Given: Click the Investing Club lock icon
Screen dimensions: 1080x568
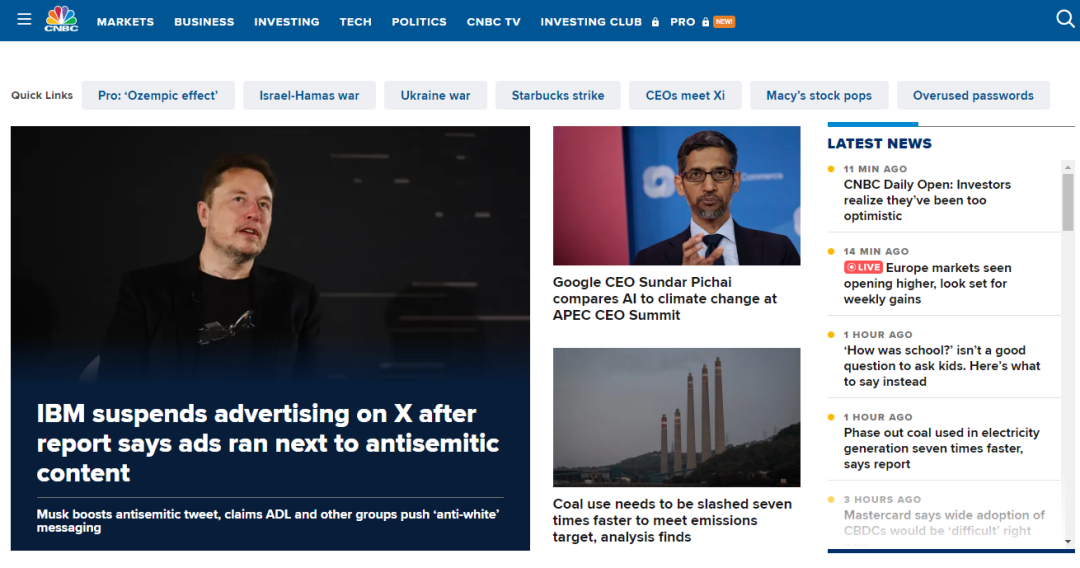Looking at the screenshot, I should [x=655, y=22].
